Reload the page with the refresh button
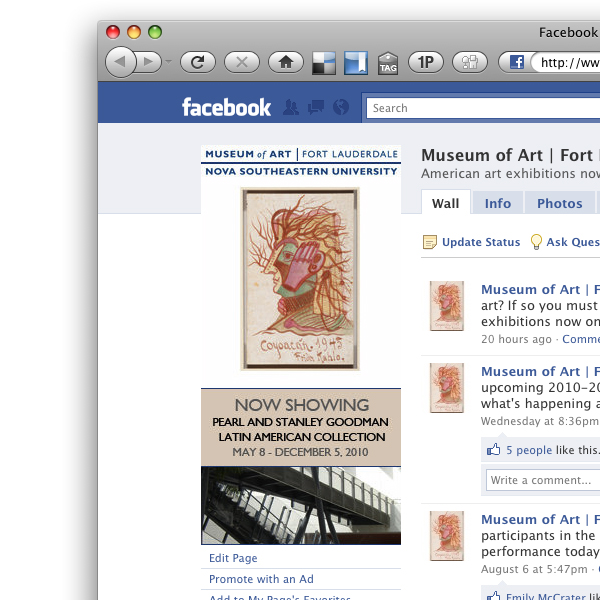 point(197,62)
